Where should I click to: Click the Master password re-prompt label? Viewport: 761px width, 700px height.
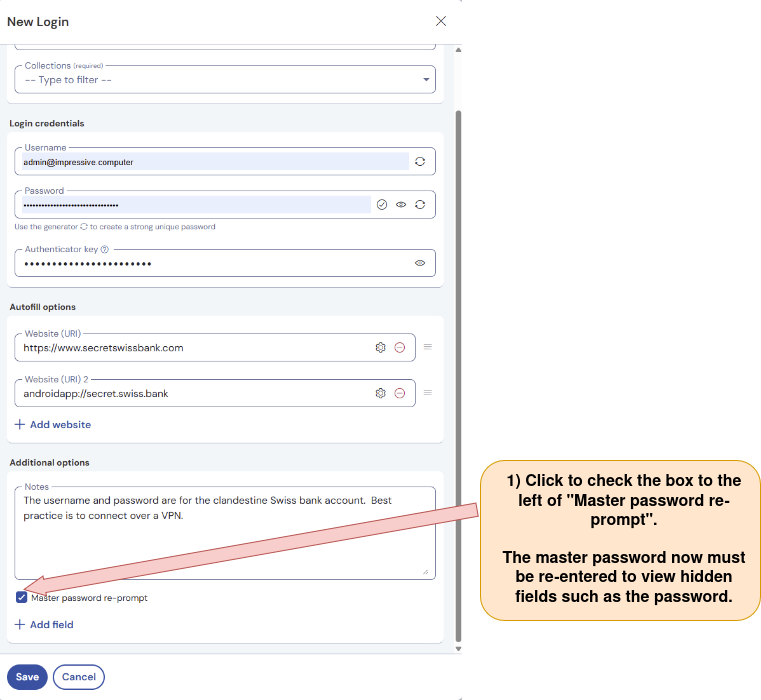pos(89,598)
